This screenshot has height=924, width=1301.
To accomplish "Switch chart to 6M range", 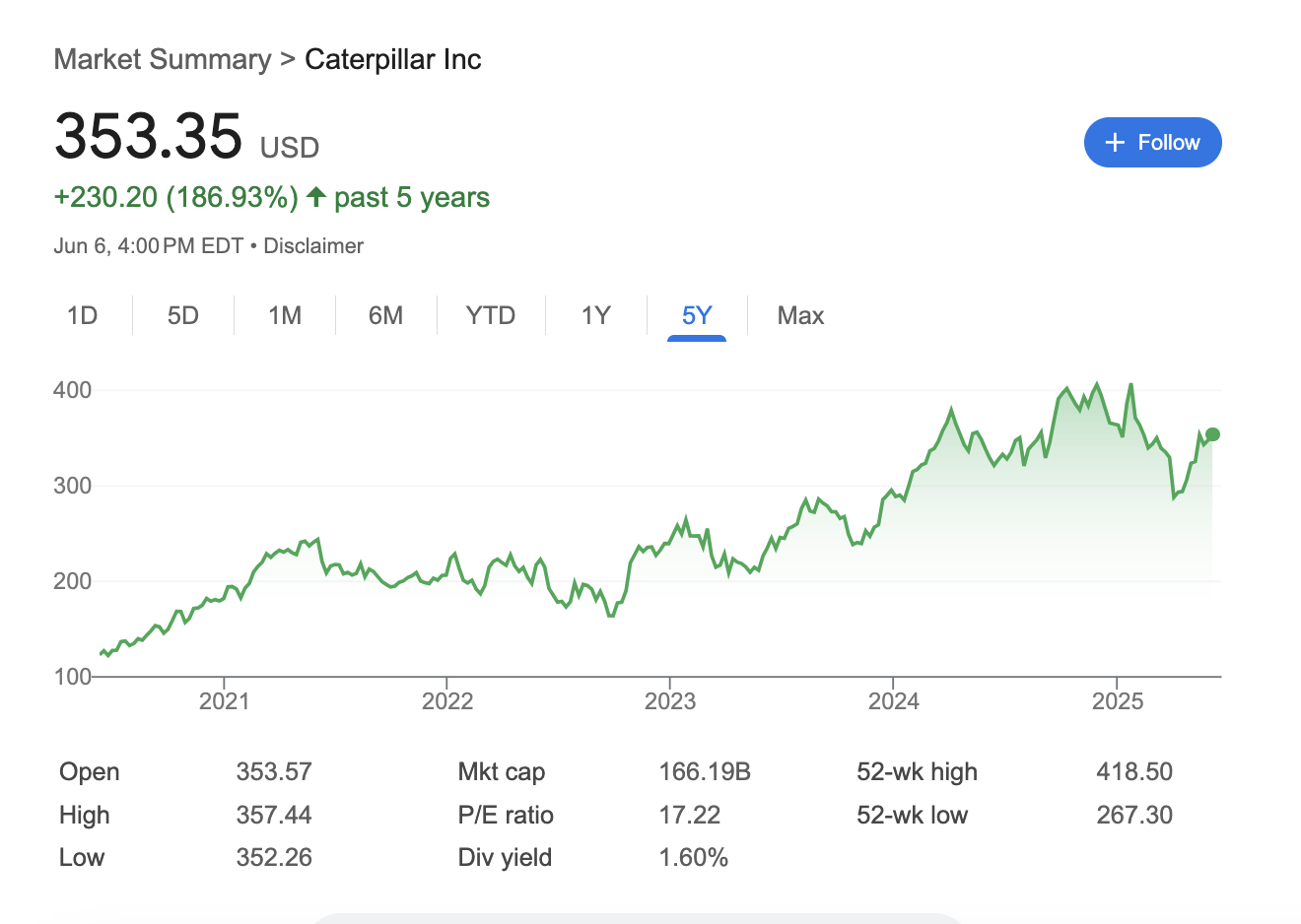I will click(385, 315).
